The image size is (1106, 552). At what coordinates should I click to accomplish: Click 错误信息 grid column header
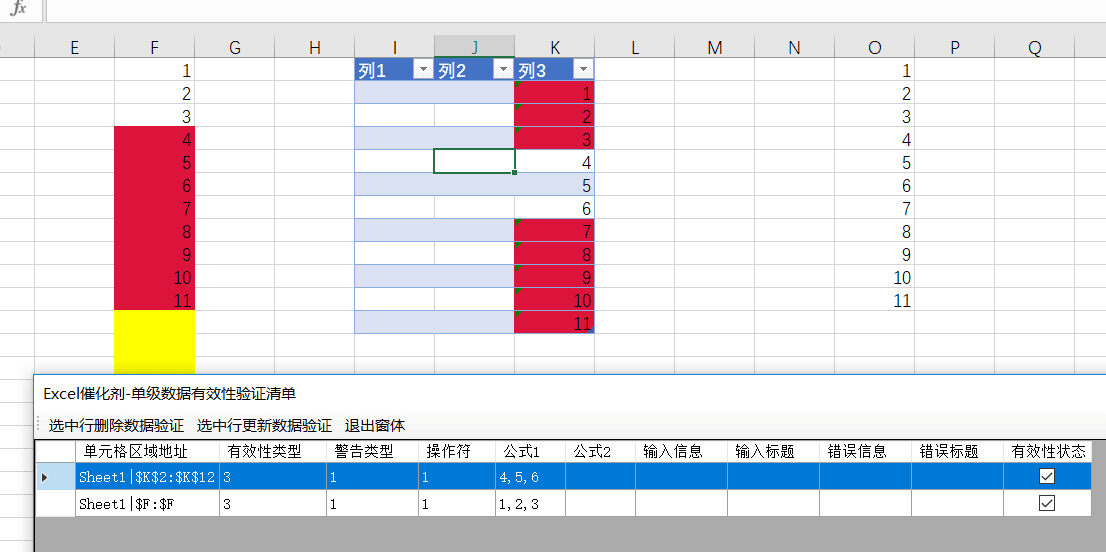[x=865, y=451]
